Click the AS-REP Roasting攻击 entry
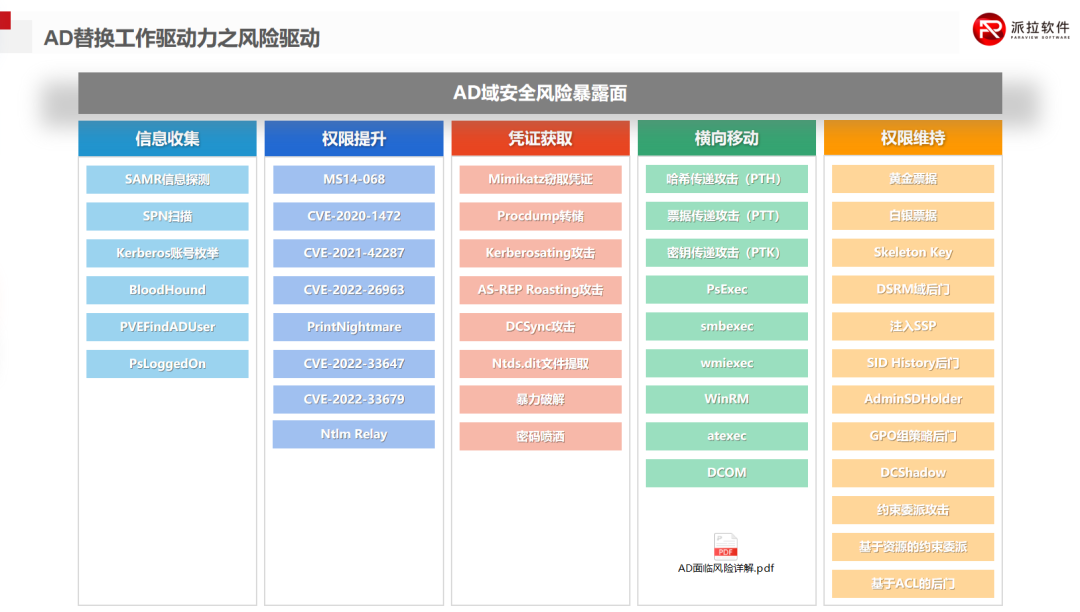 (539, 290)
